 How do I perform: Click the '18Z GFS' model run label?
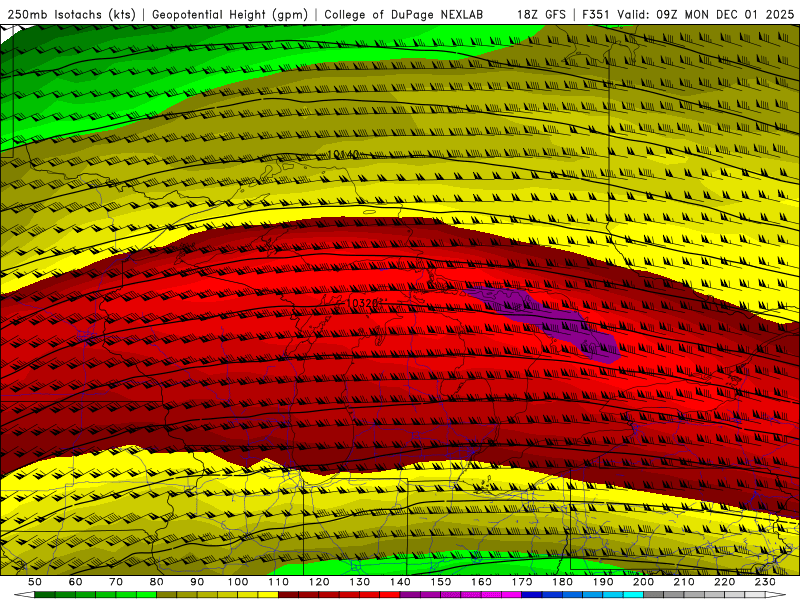coord(541,15)
